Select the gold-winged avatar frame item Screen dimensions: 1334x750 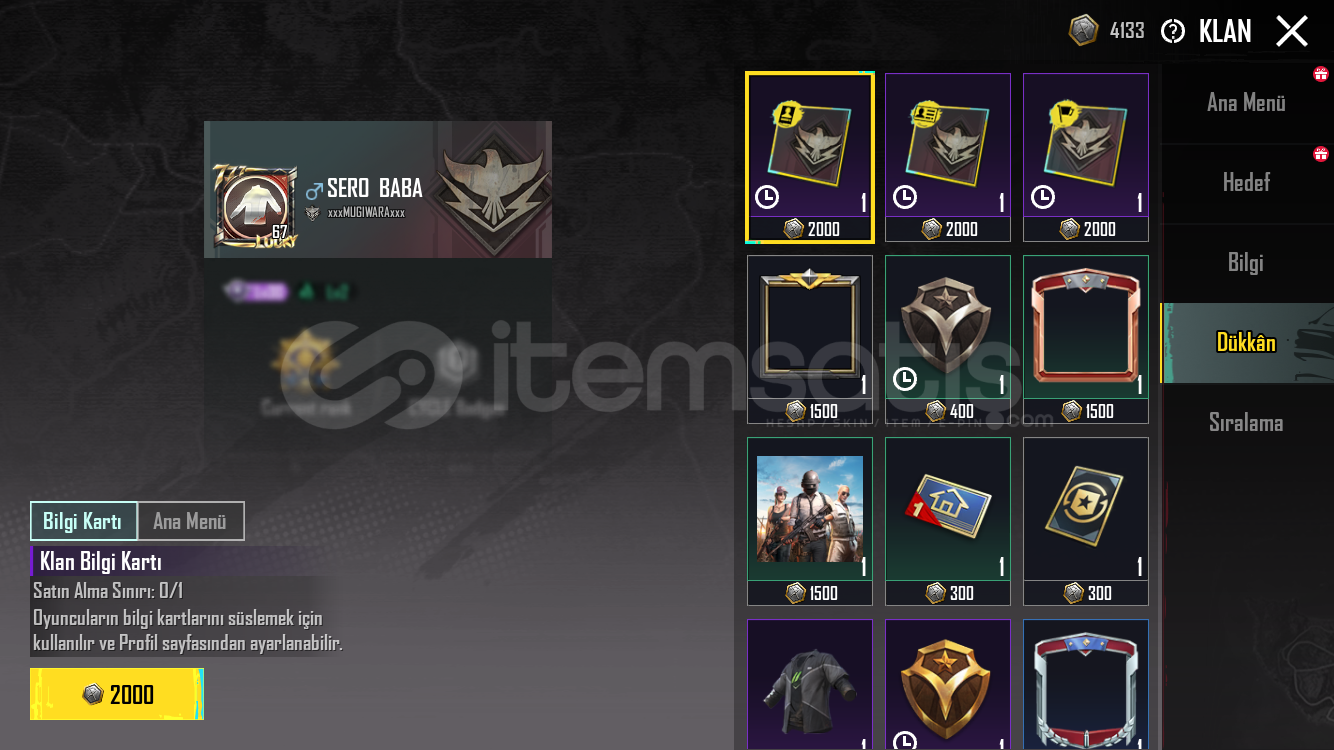click(x=810, y=339)
